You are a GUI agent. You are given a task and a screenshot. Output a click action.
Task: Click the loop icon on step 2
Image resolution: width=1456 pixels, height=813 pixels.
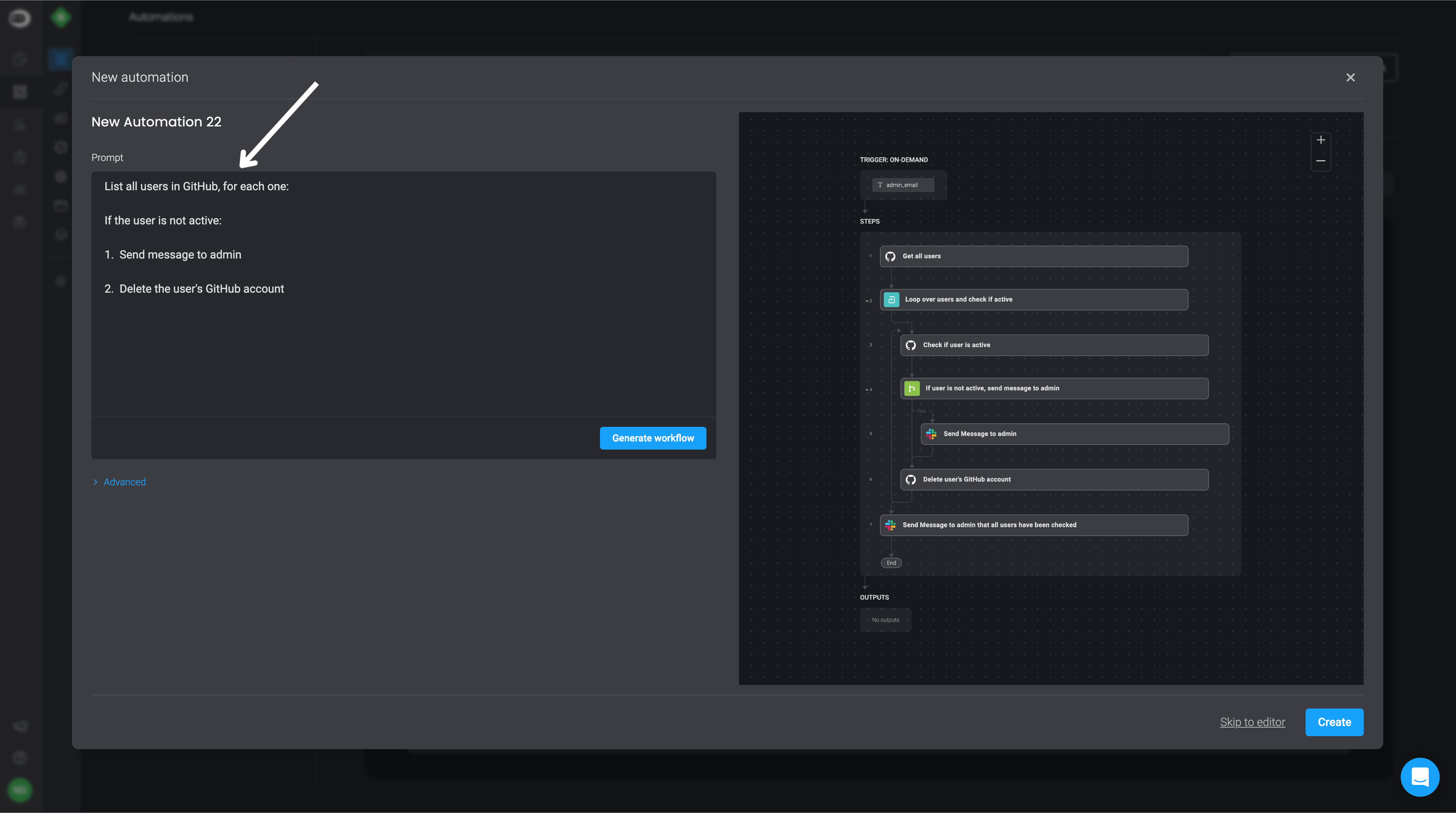pyautogui.click(x=891, y=300)
